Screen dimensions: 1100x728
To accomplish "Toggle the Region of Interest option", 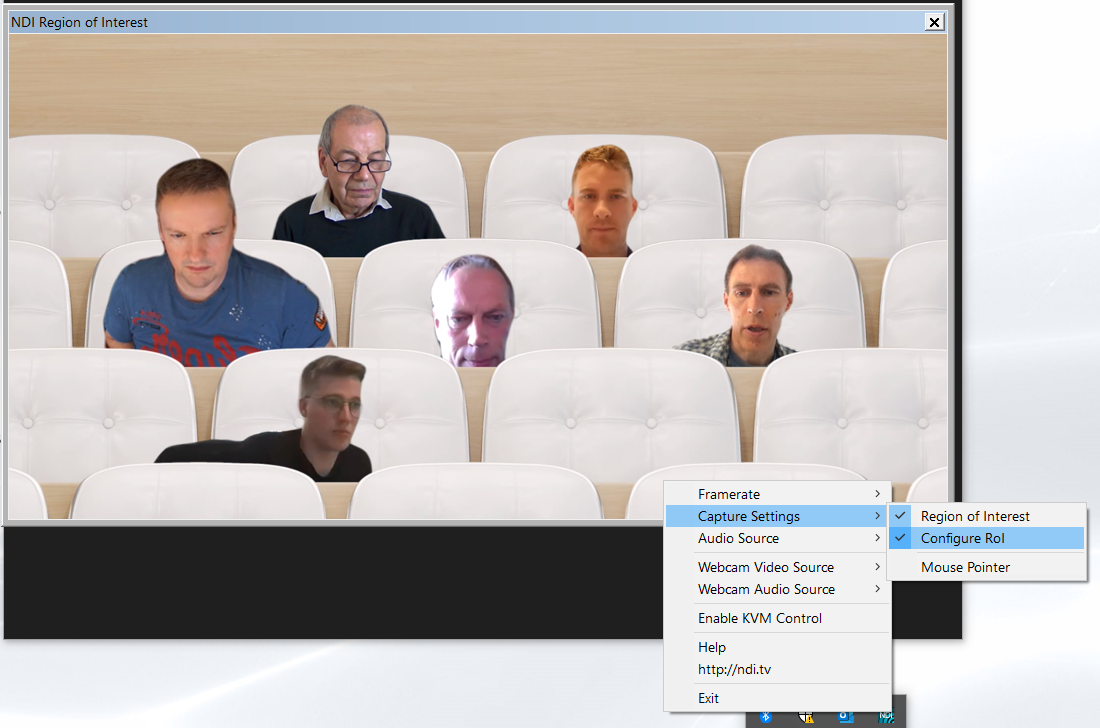I will pyautogui.click(x=974, y=516).
